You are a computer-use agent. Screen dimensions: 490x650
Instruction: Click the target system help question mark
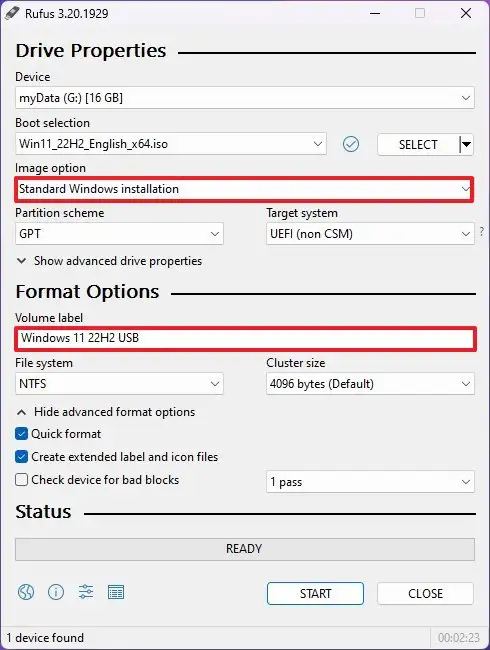[481, 231]
